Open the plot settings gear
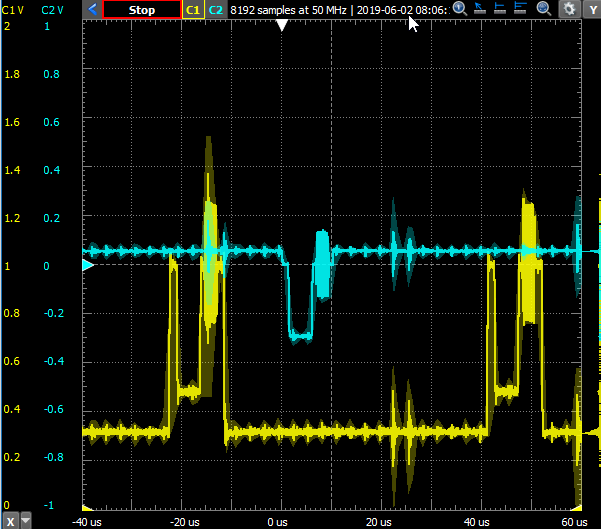 569,9
